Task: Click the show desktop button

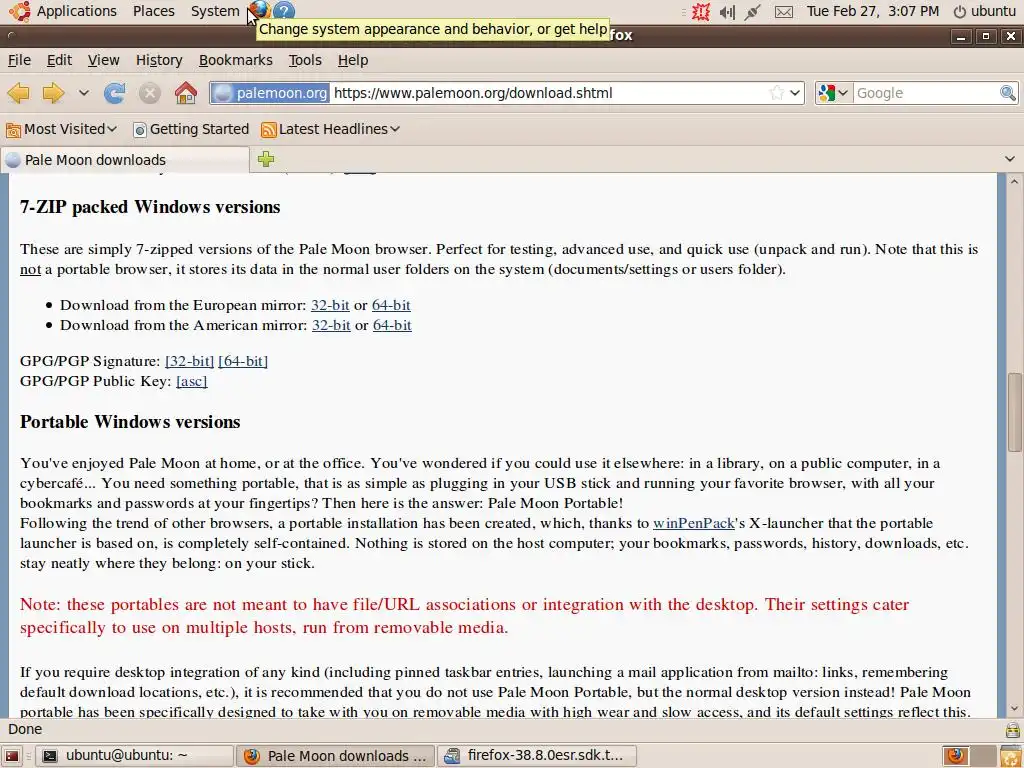Action: 12,756
